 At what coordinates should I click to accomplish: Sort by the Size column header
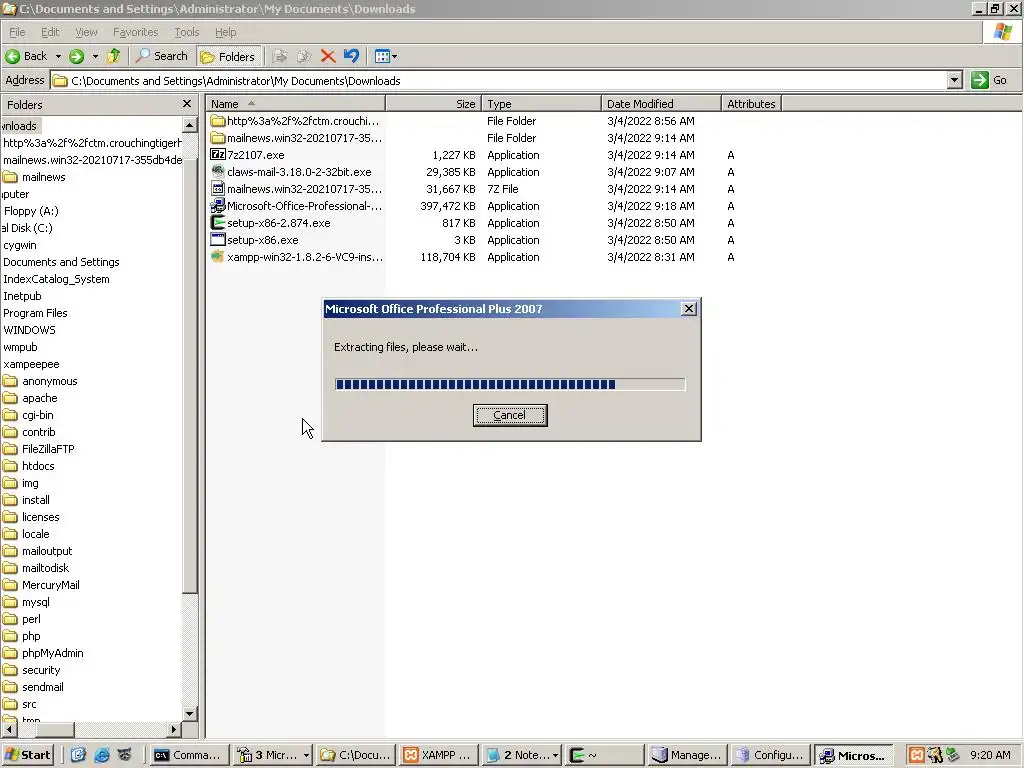tap(434, 104)
